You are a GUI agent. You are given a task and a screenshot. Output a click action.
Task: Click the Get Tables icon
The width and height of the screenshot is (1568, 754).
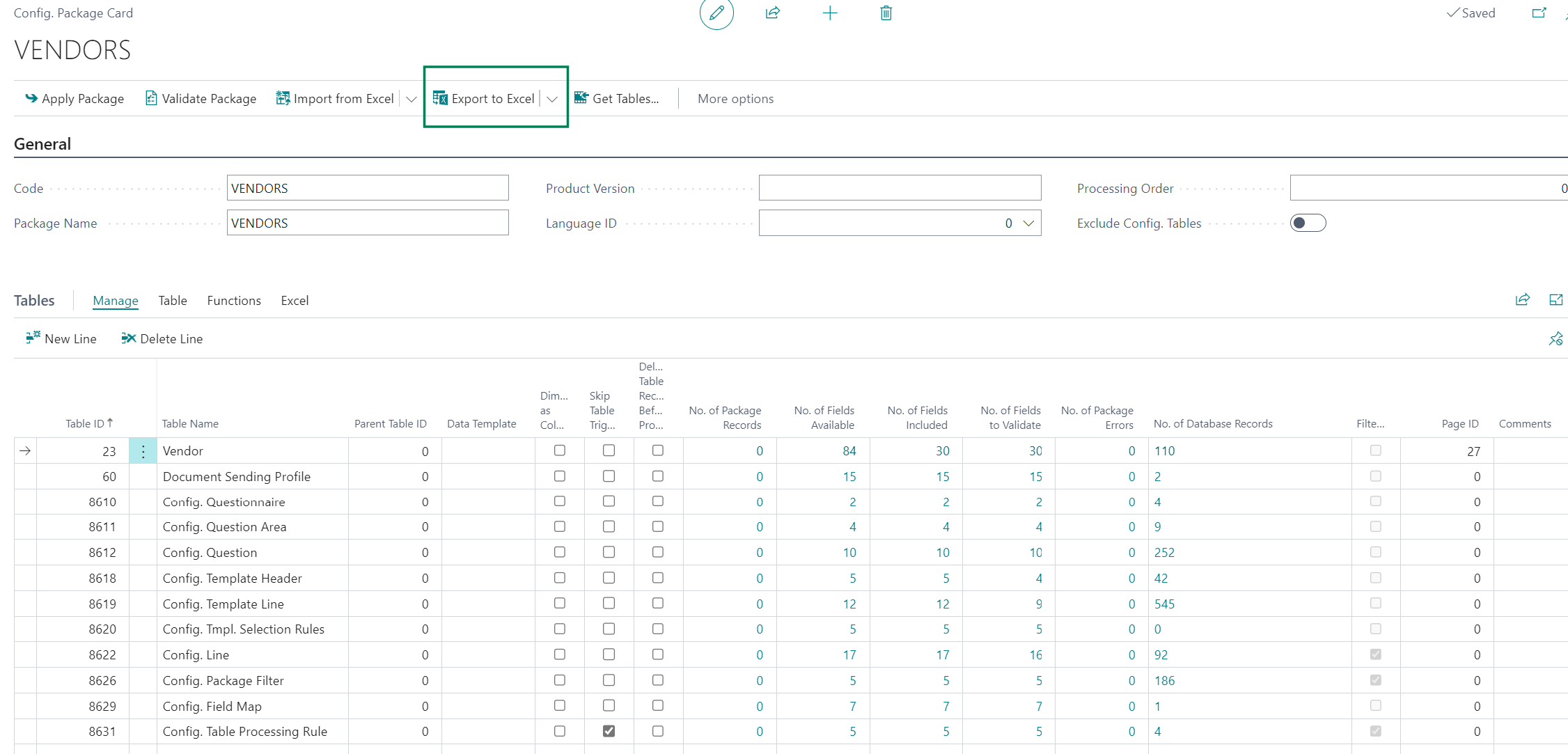[581, 98]
